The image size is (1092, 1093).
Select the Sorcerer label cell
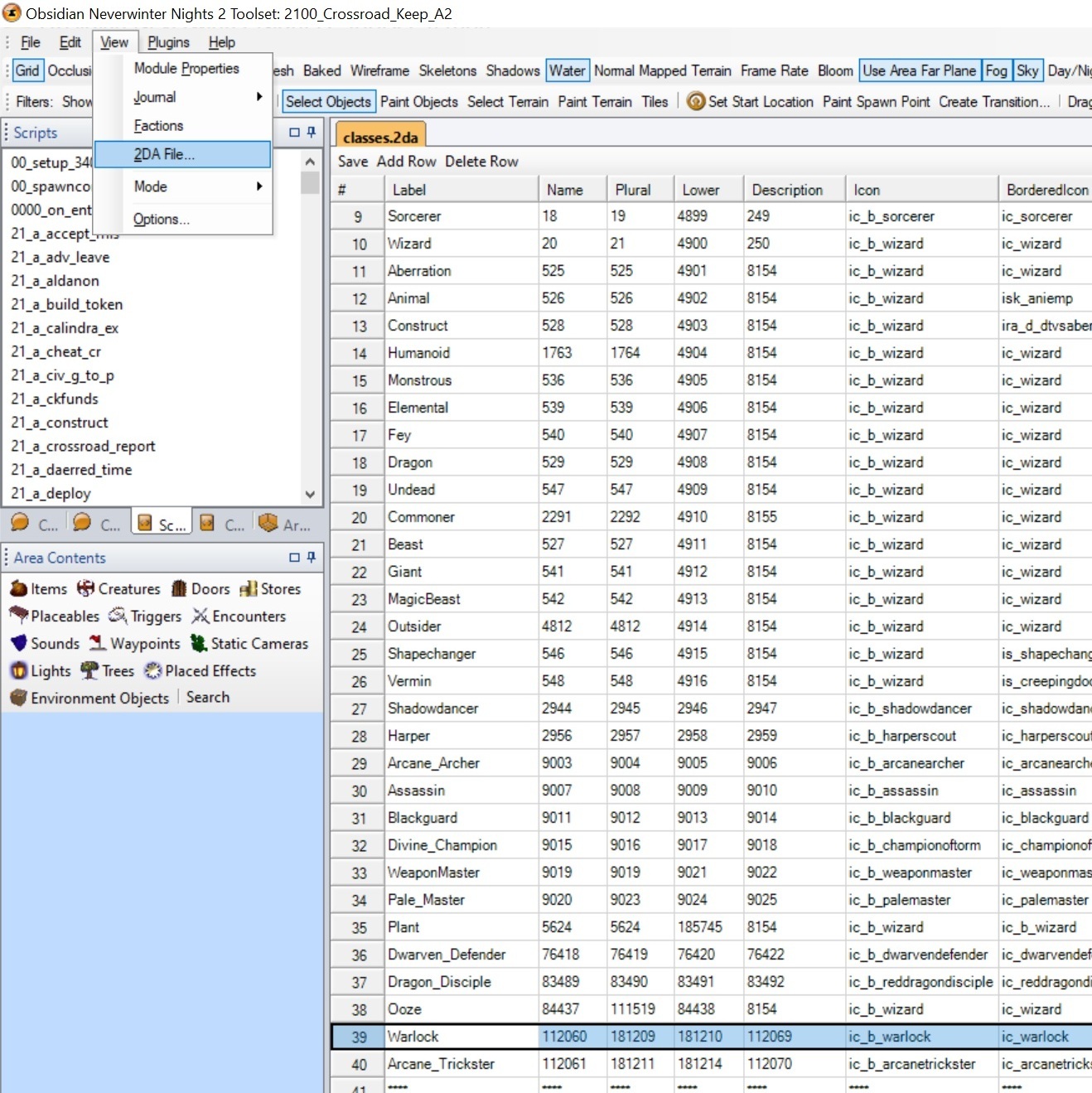coord(461,216)
